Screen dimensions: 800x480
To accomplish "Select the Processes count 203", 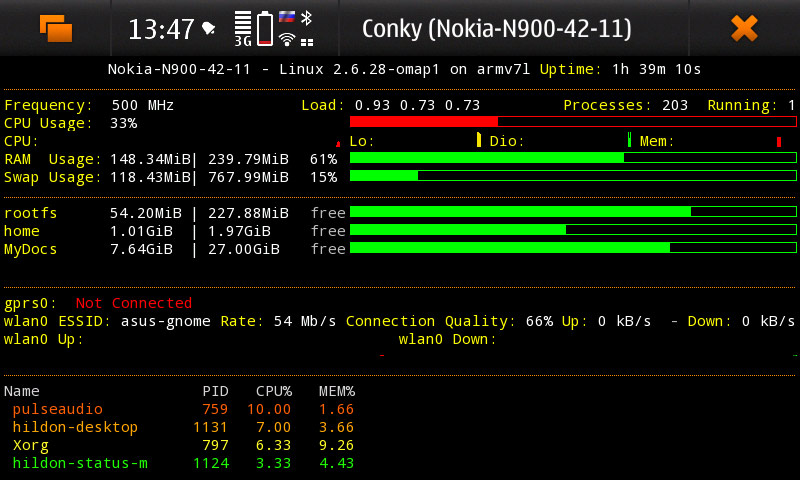I will (x=675, y=105).
